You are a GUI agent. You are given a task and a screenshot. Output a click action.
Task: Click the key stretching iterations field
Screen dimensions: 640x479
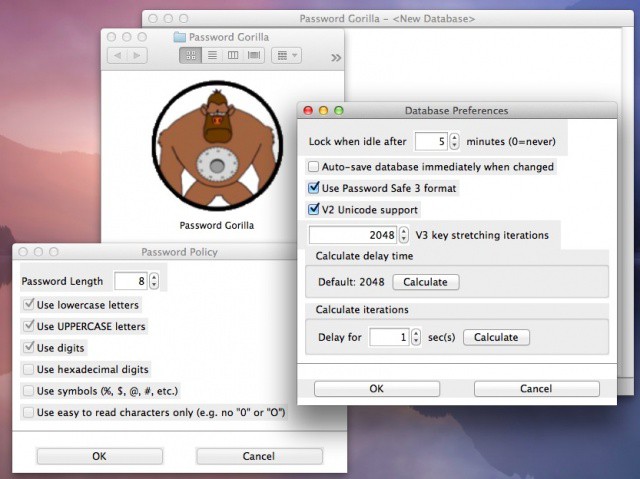coord(352,236)
